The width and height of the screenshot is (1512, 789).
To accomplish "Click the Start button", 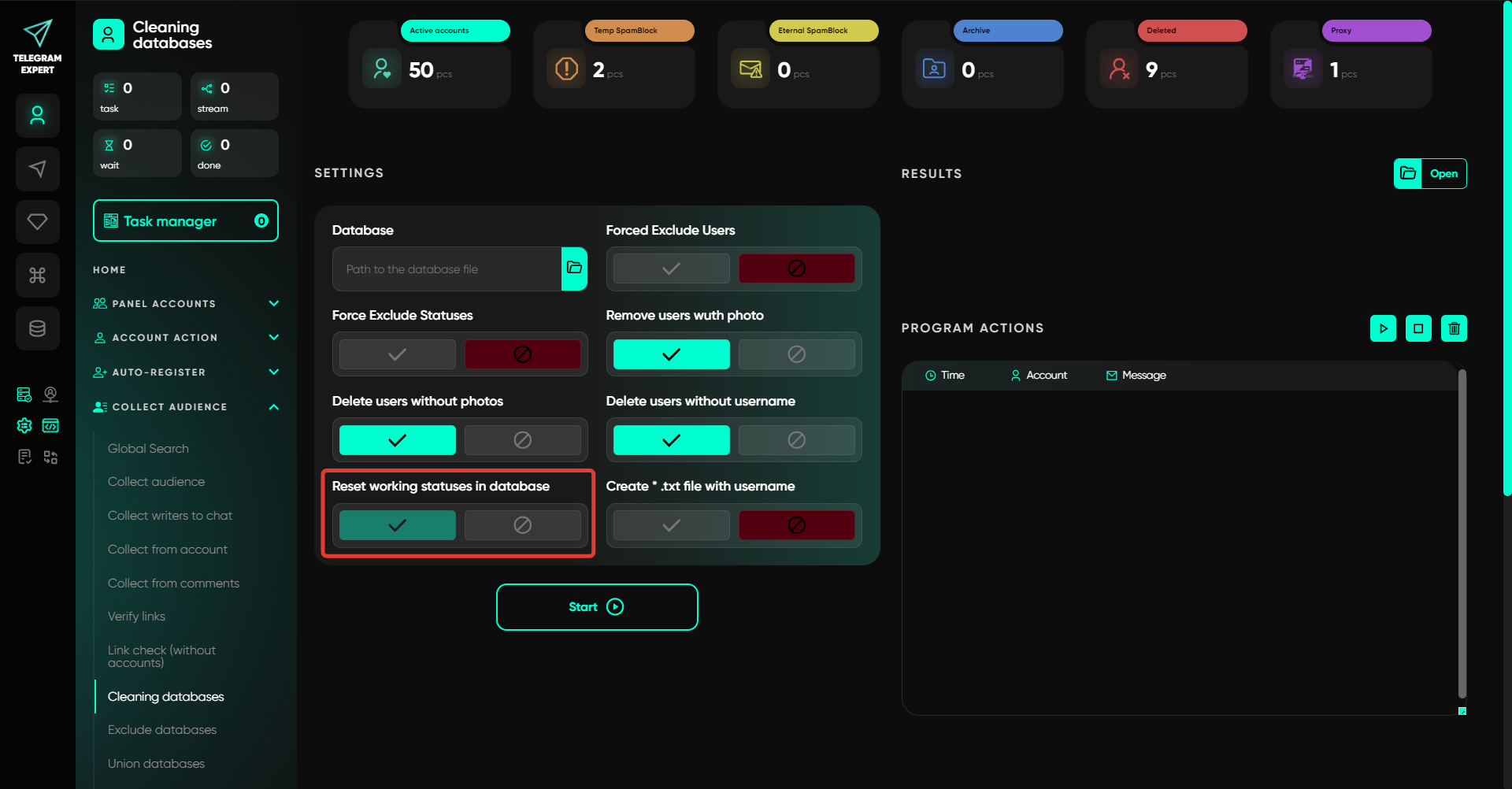I will click(597, 607).
